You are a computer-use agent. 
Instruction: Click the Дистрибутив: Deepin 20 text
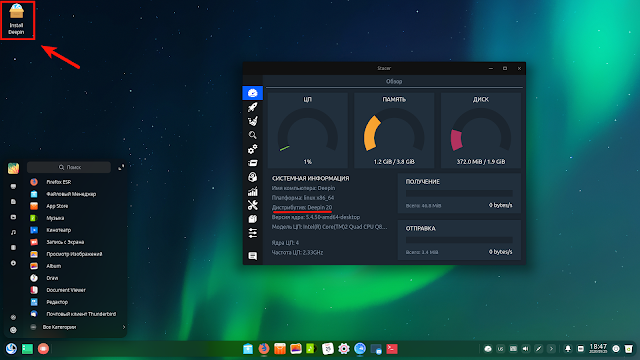click(302, 207)
